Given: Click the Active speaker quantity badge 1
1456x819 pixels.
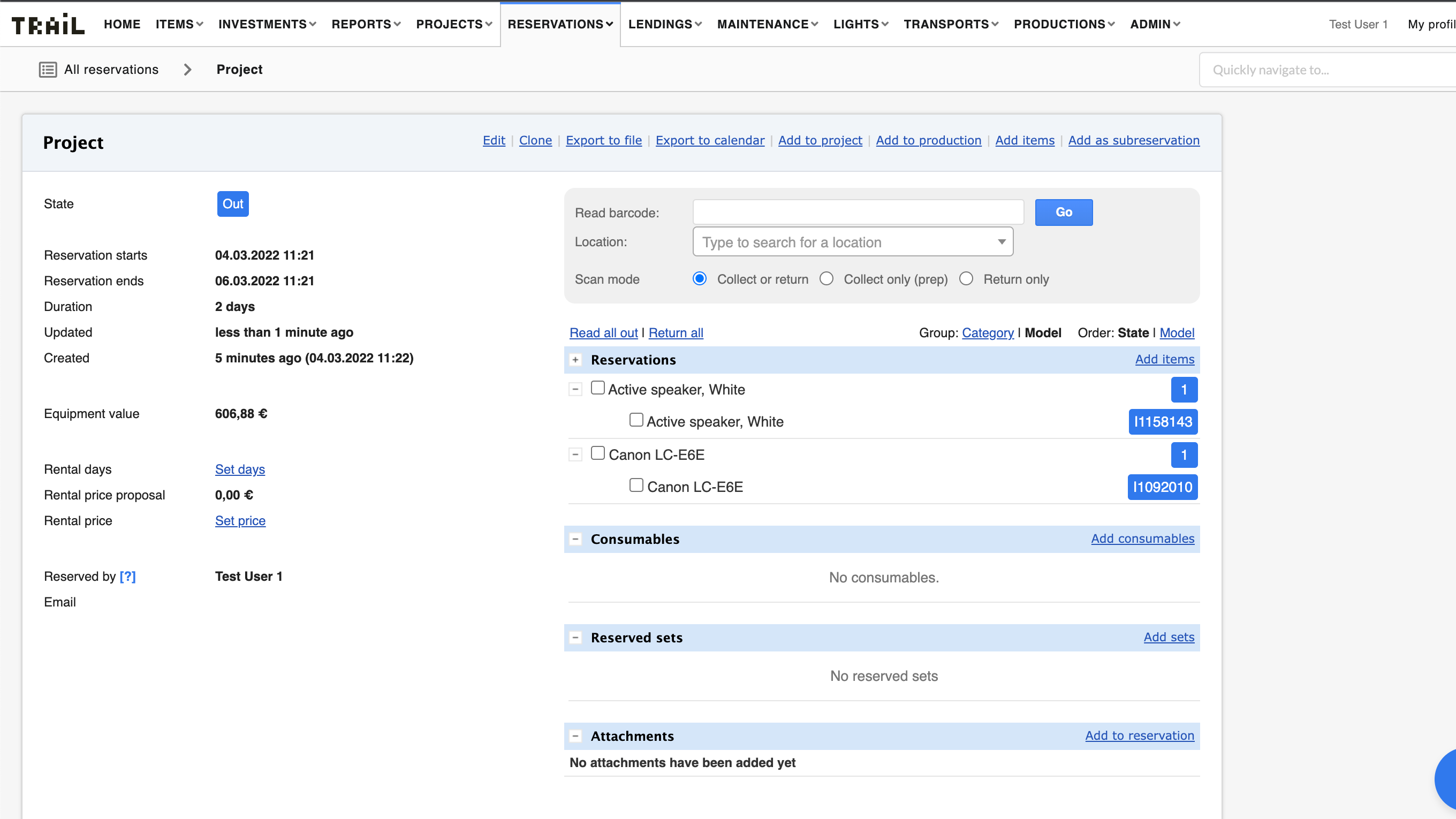Looking at the screenshot, I should tap(1184, 390).
